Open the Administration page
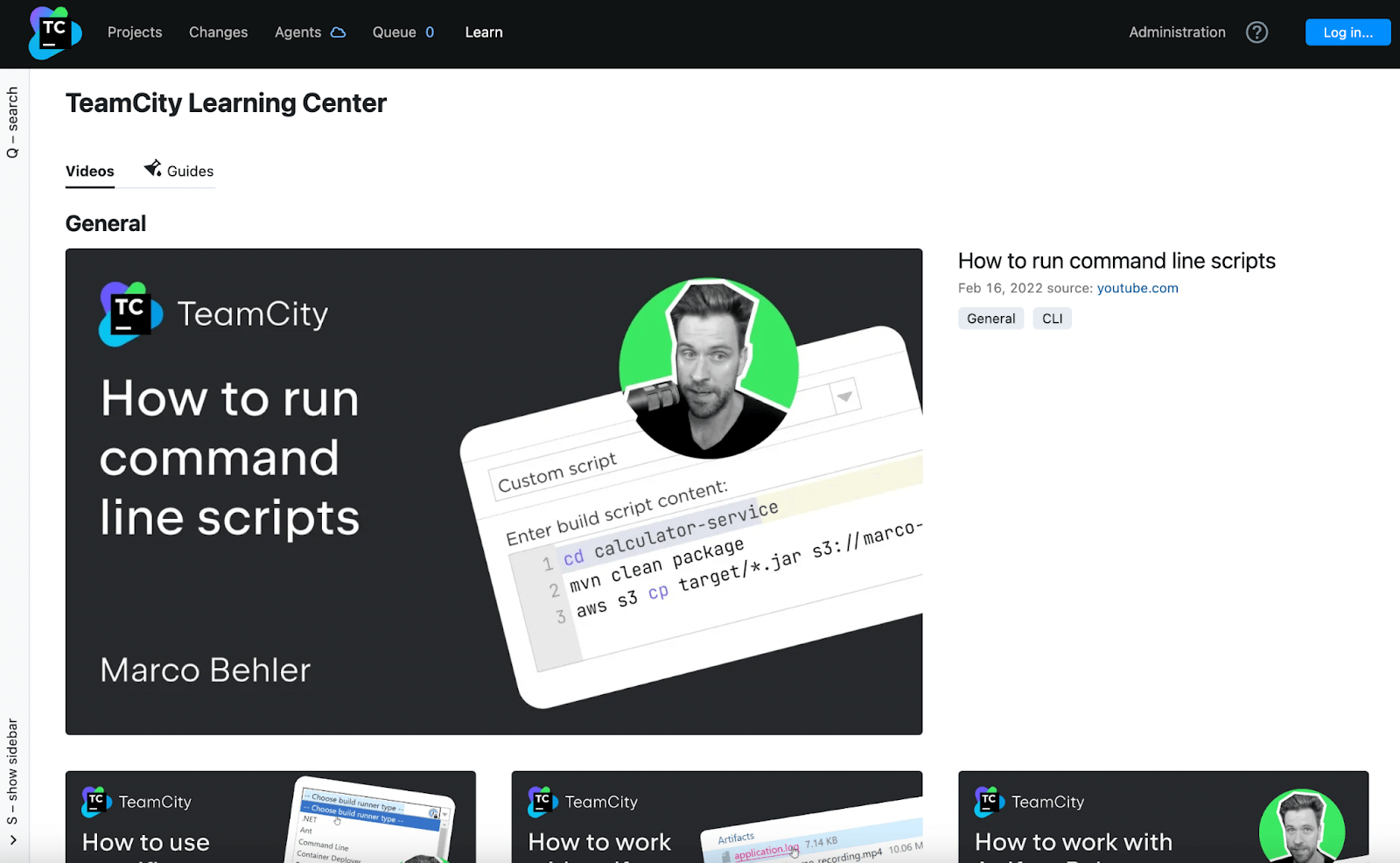The height and width of the screenshot is (863, 1400). pyautogui.click(x=1177, y=32)
